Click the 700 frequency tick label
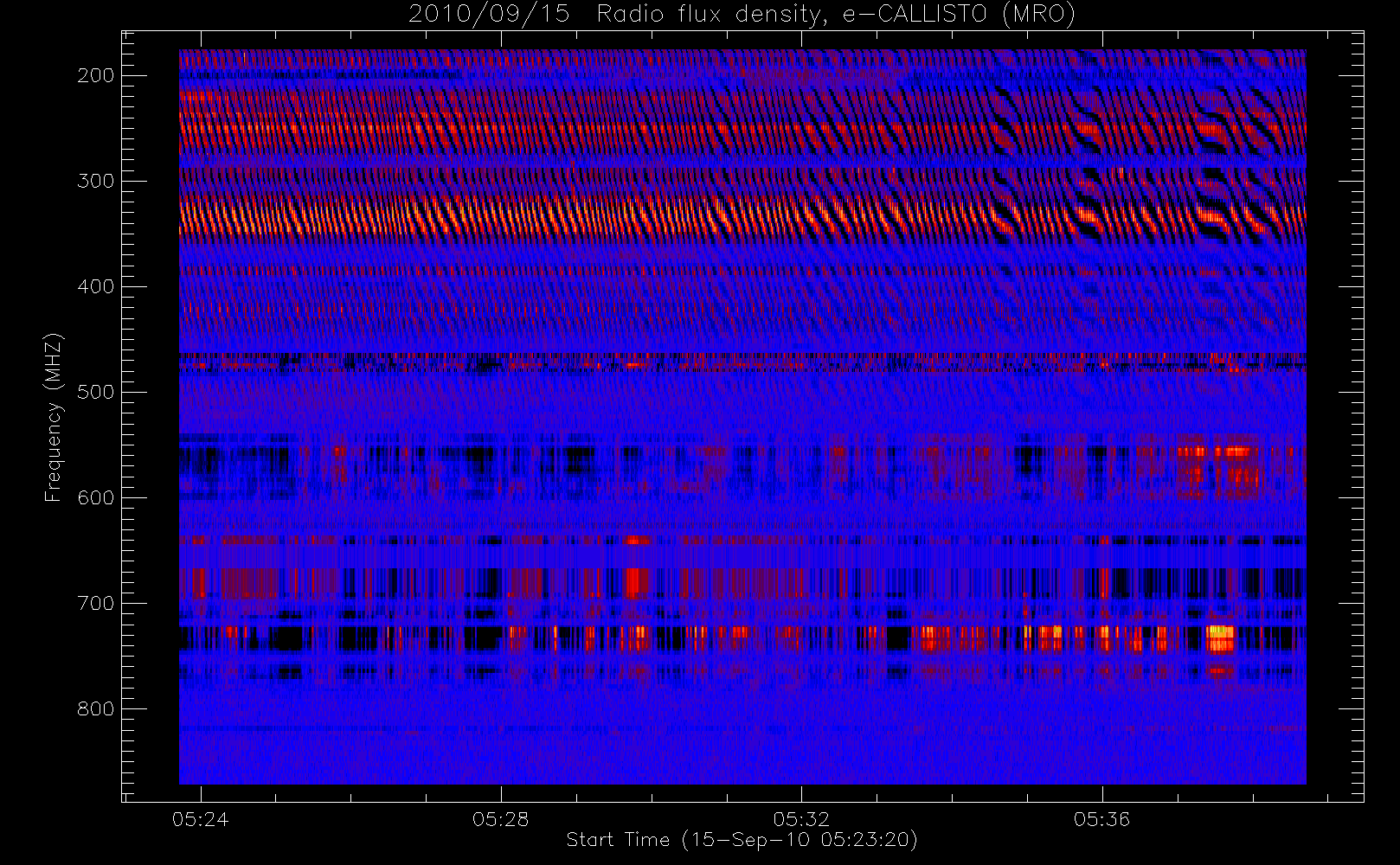 click(96, 603)
